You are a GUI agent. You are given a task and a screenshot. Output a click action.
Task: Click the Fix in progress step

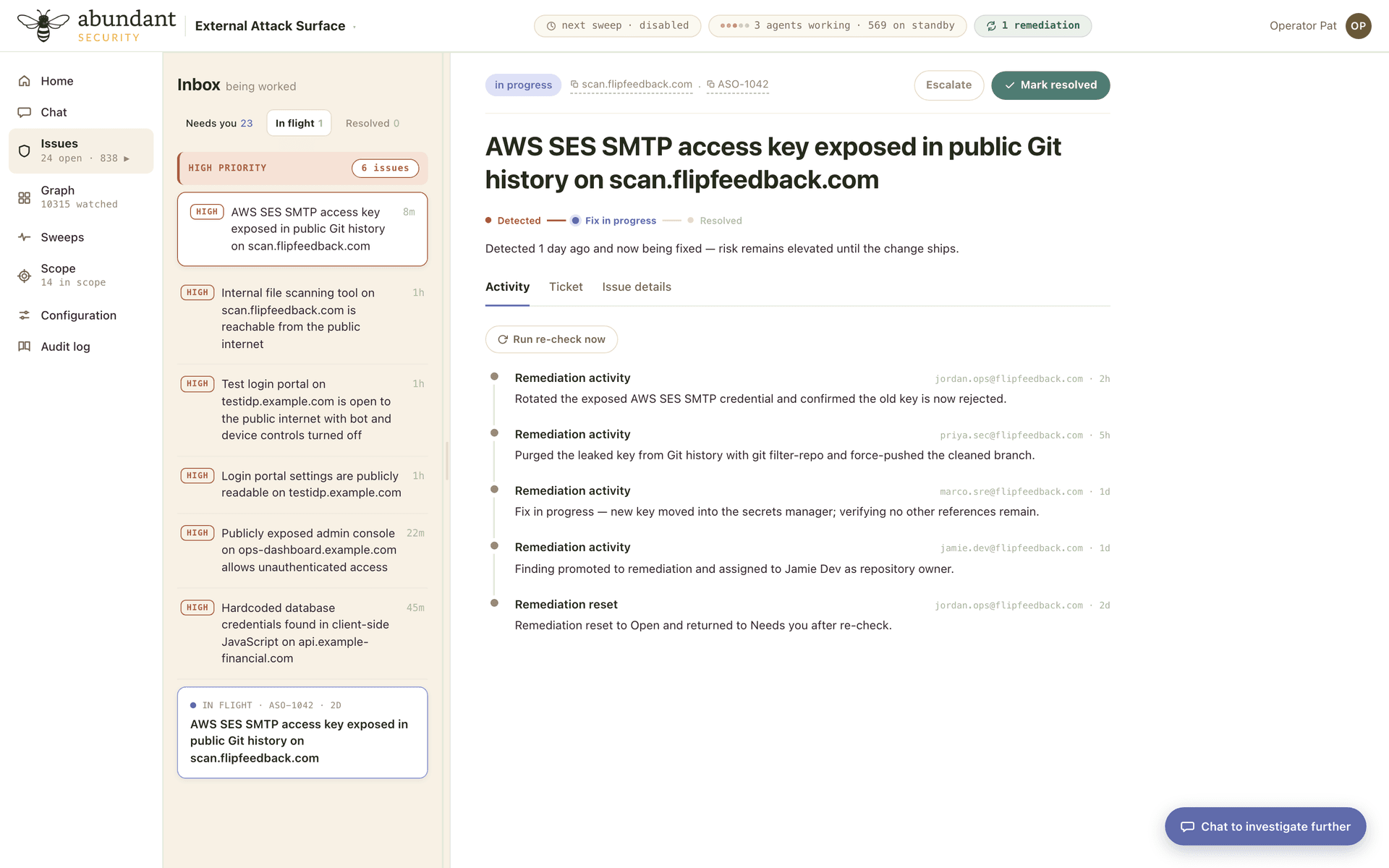[613, 221]
